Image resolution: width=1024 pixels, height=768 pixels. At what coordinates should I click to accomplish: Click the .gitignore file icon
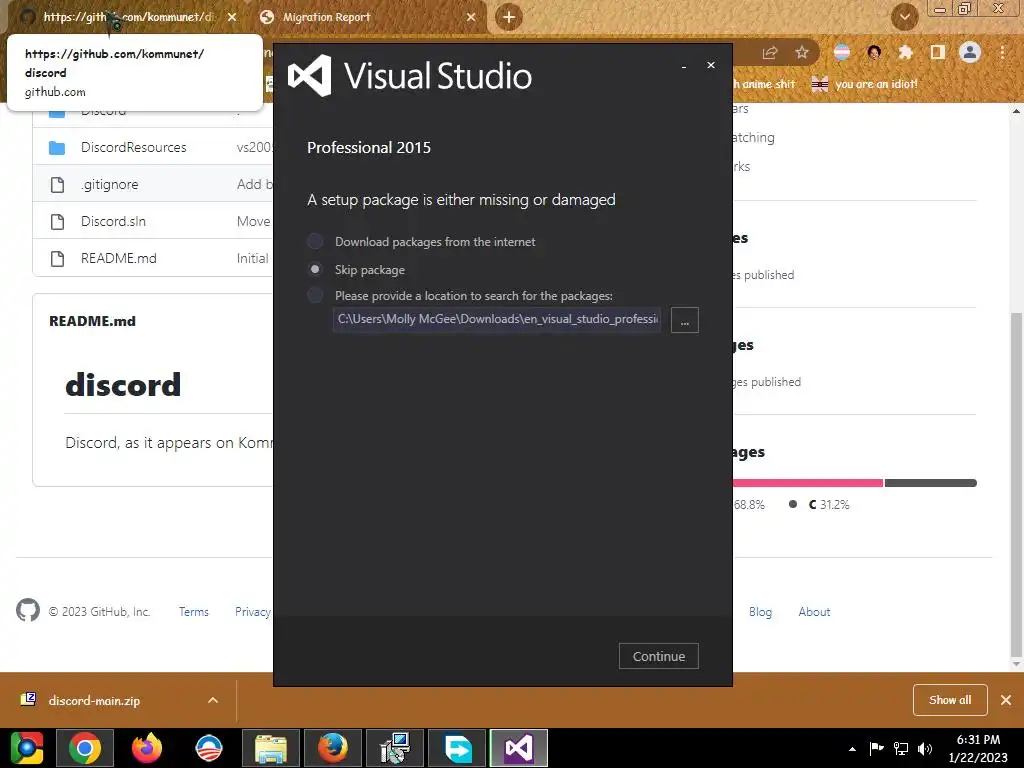(x=57, y=185)
